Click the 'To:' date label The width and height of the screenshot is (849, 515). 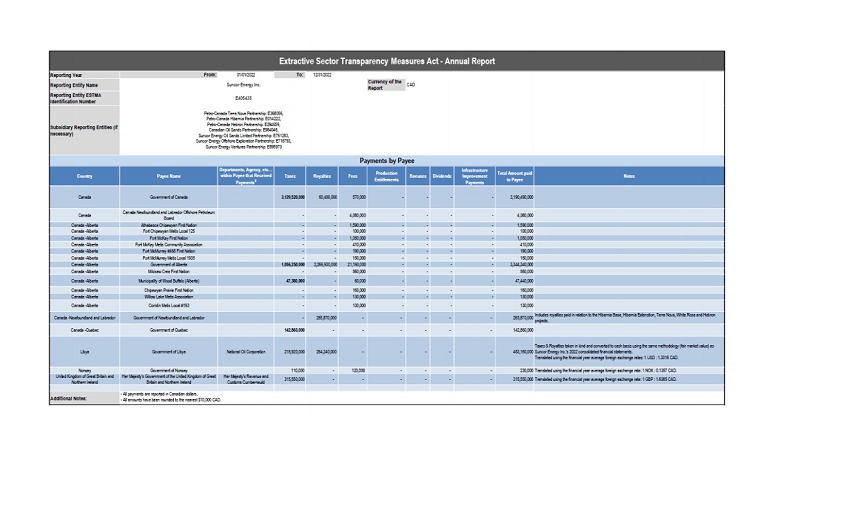299,75
